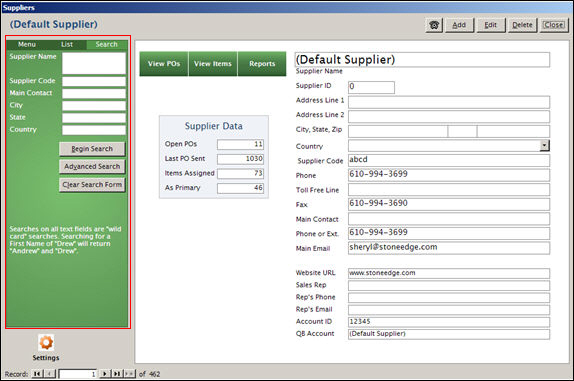
Task: Click the Begin Search button
Action: [92, 149]
